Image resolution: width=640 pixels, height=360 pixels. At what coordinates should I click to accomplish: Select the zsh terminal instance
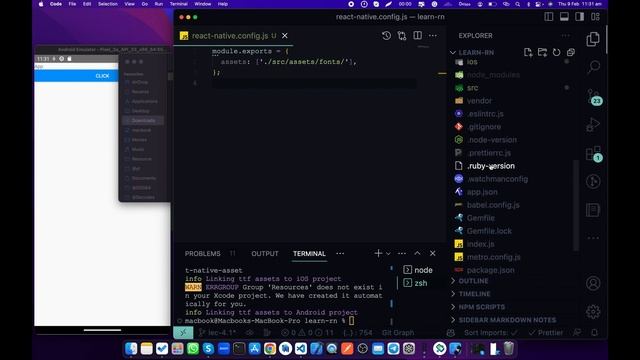click(416, 283)
